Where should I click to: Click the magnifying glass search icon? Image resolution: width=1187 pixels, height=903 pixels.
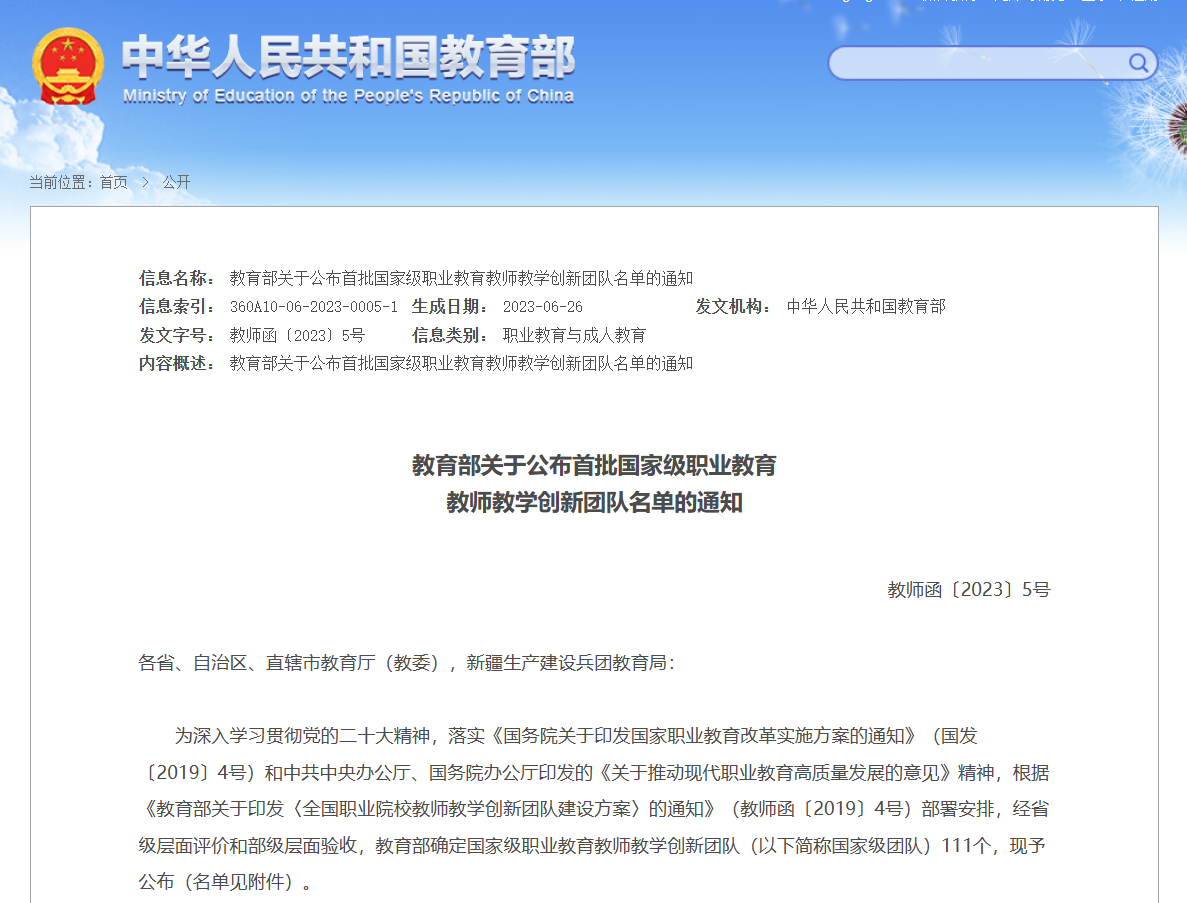point(1139,64)
